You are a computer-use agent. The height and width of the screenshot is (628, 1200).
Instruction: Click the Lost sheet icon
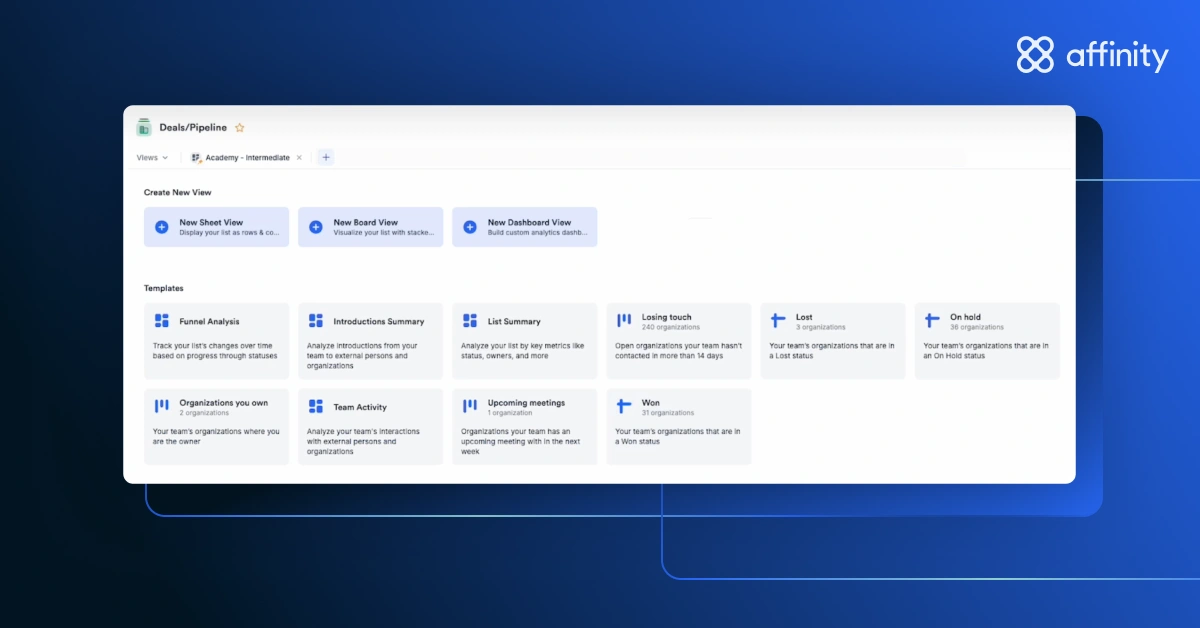coord(778,321)
